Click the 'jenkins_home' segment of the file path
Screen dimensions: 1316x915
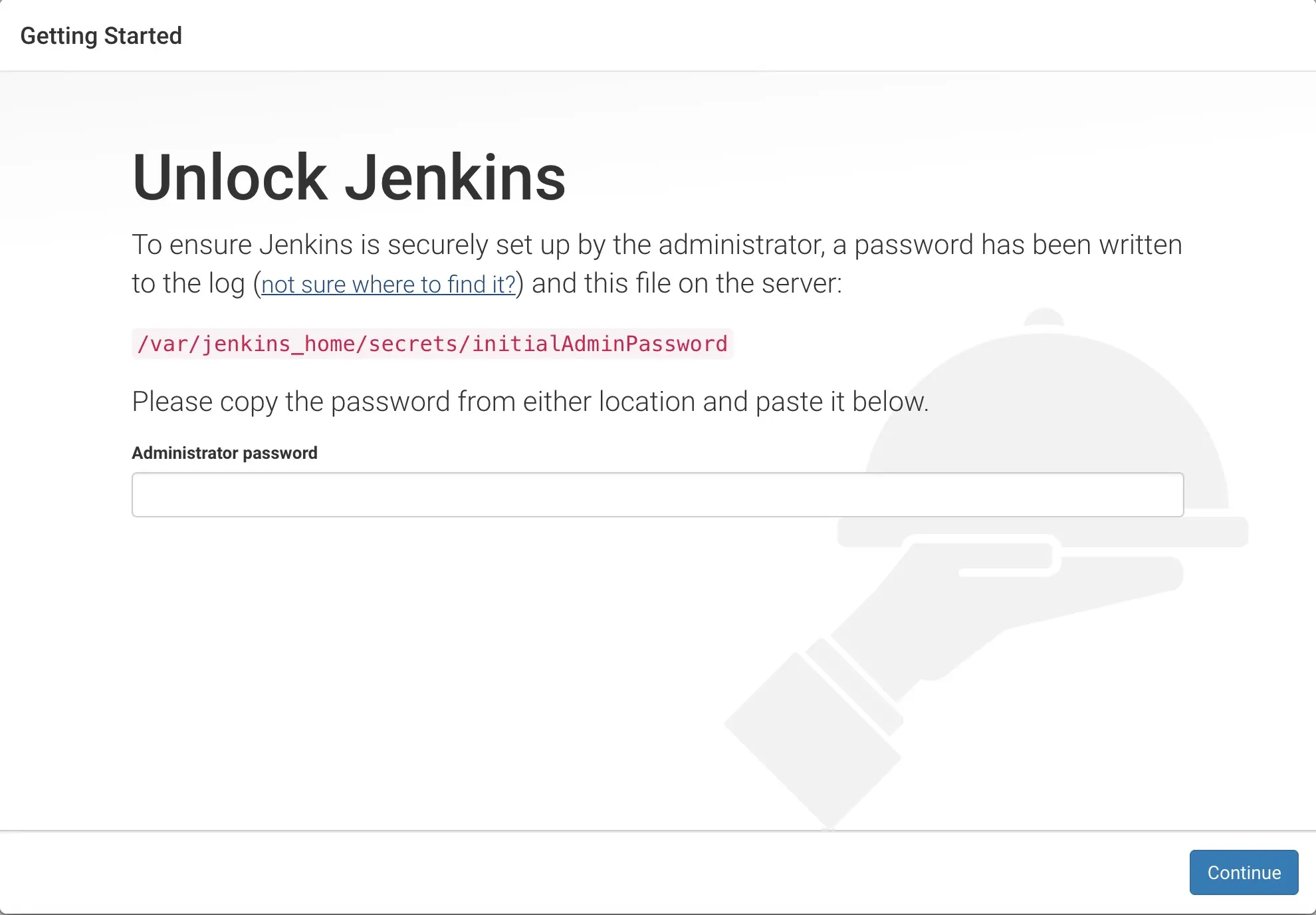tap(278, 344)
